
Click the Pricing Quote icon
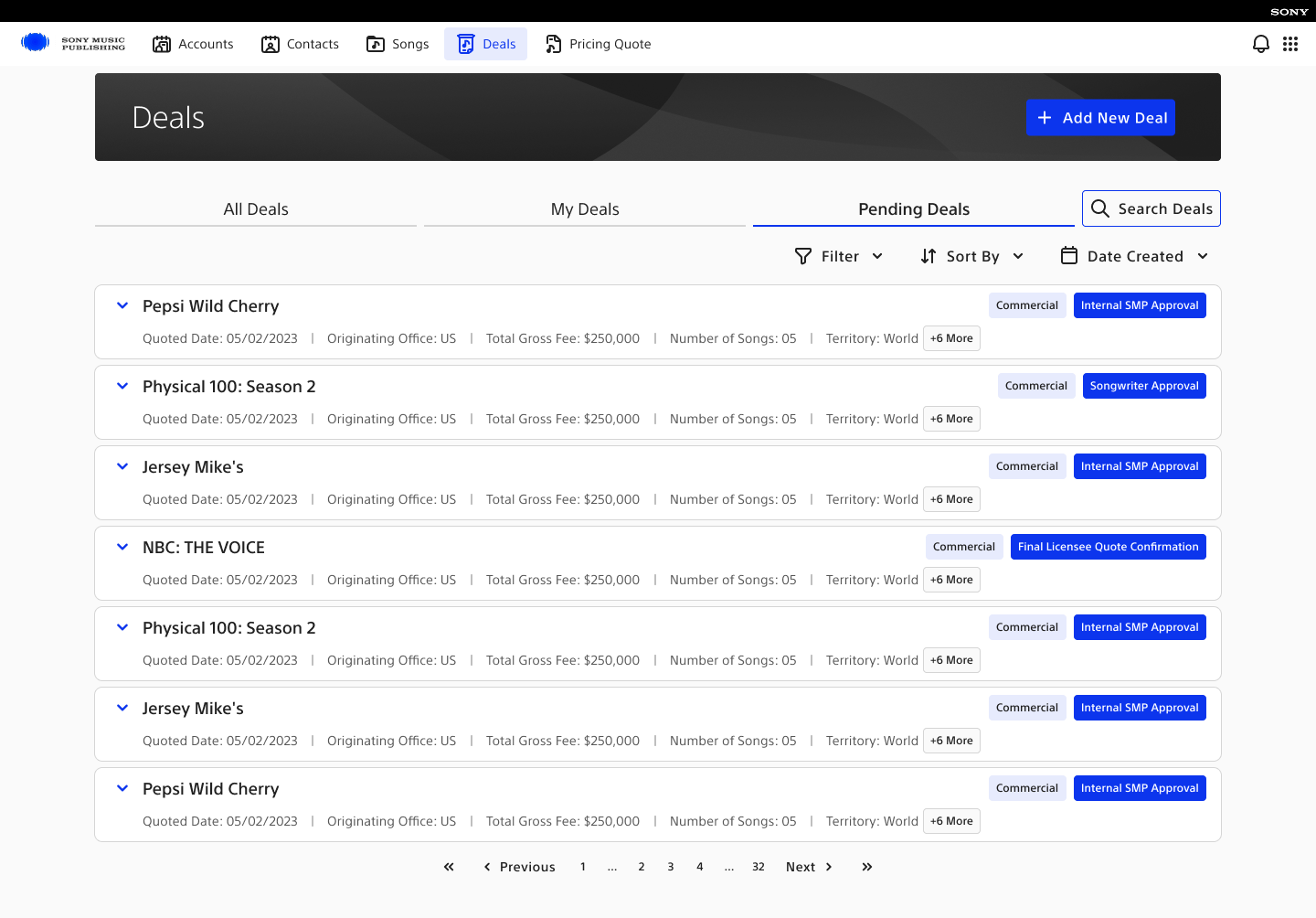point(553,44)
